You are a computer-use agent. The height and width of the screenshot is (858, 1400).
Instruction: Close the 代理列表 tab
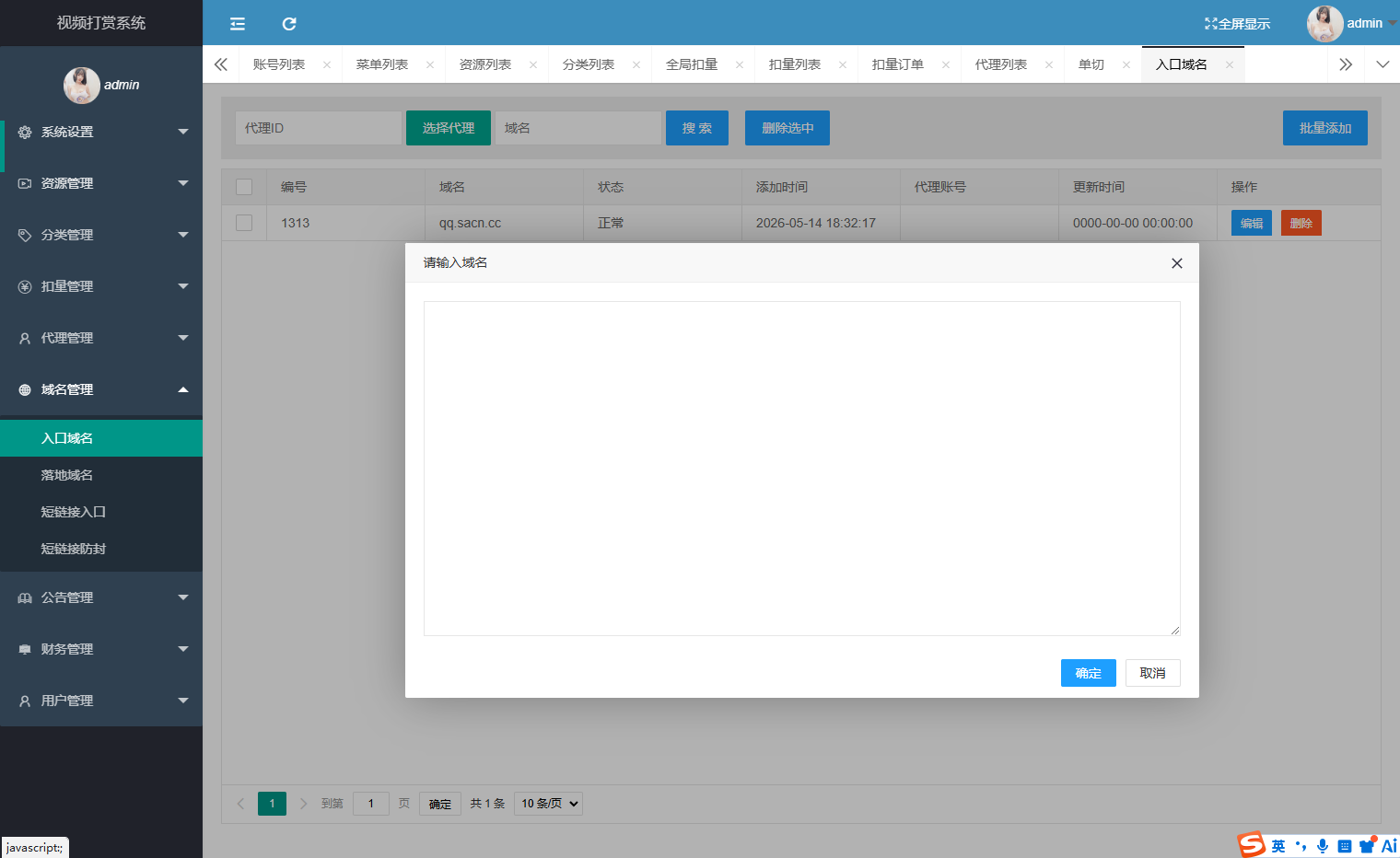(1049, 64)
